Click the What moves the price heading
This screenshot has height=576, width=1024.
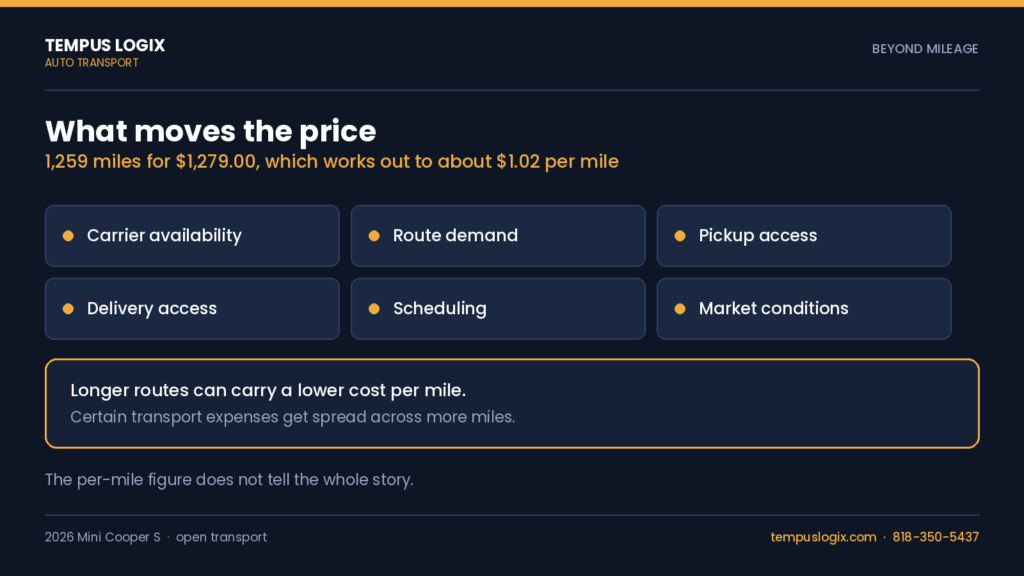point(210,131)
